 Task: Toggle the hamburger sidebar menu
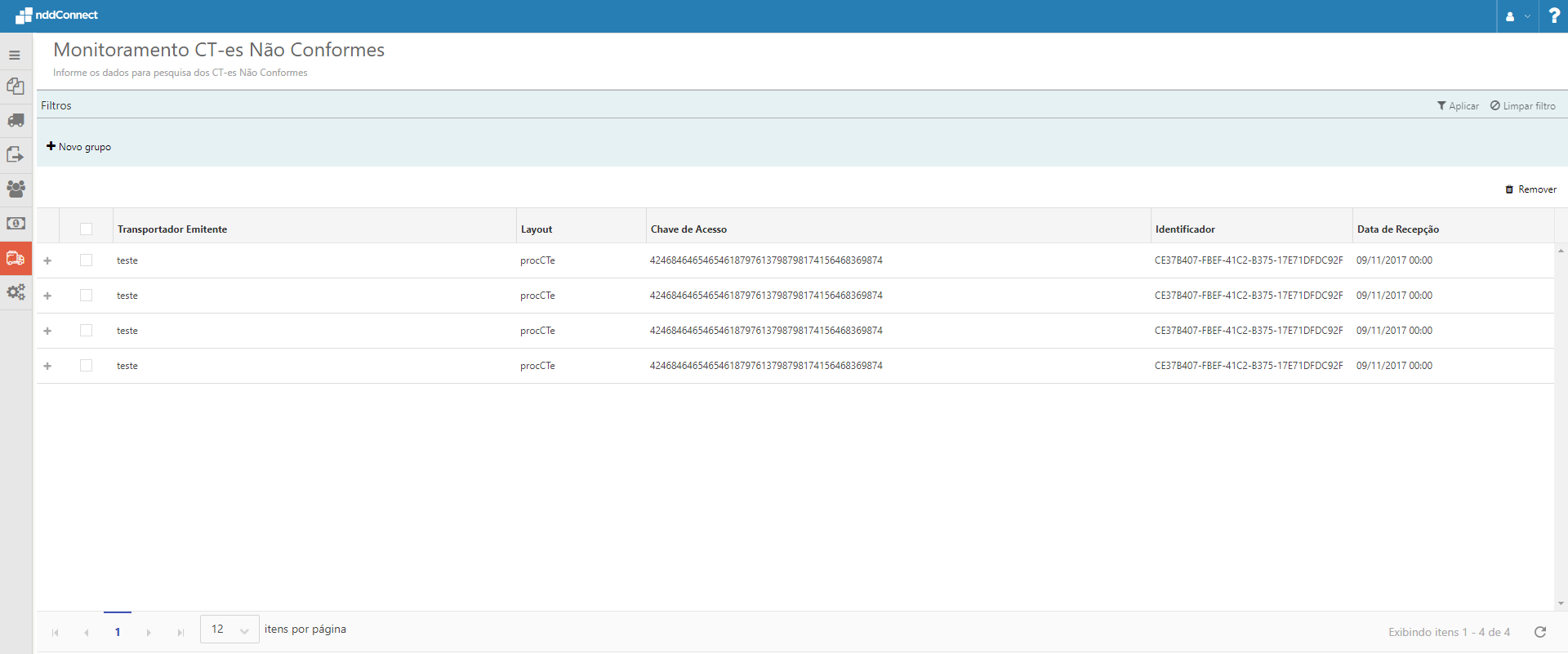(x=15, y=56)
